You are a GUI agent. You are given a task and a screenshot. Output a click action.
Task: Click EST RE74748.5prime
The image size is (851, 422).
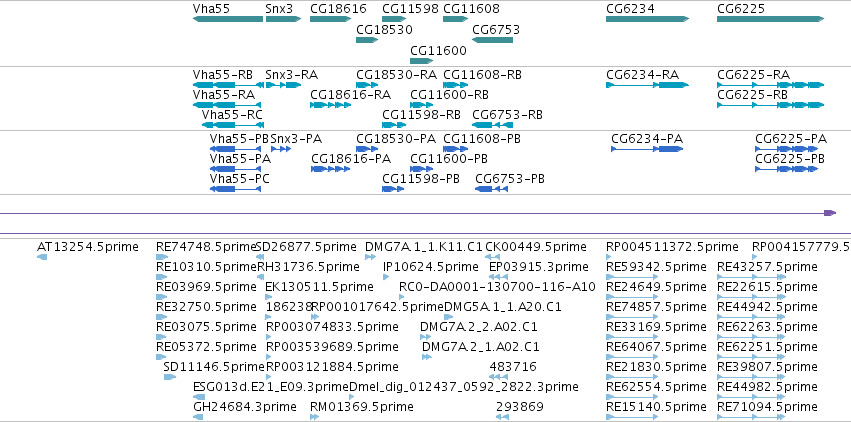pyautogui.click(x=206, y=247)
